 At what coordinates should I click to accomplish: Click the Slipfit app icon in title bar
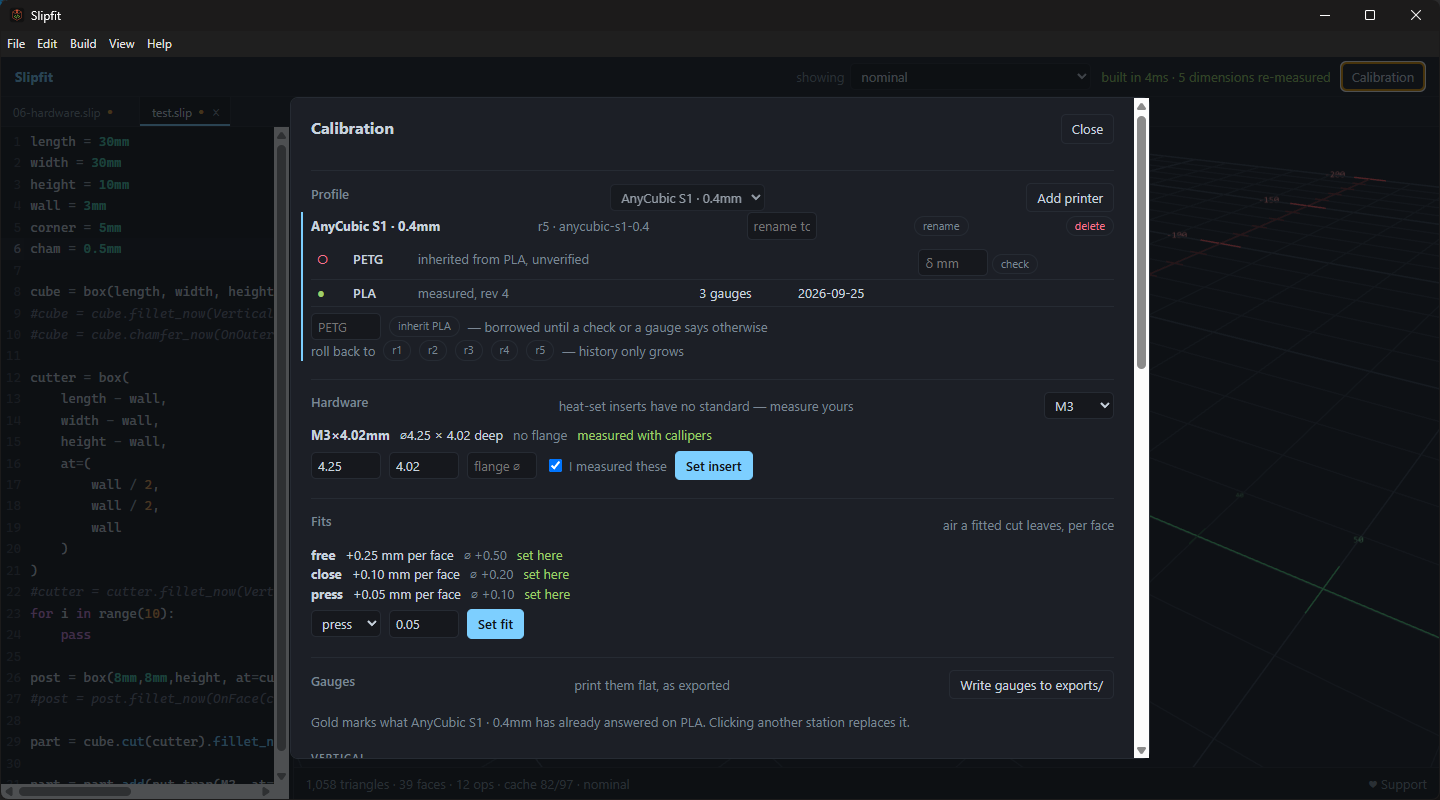[16, 15]
